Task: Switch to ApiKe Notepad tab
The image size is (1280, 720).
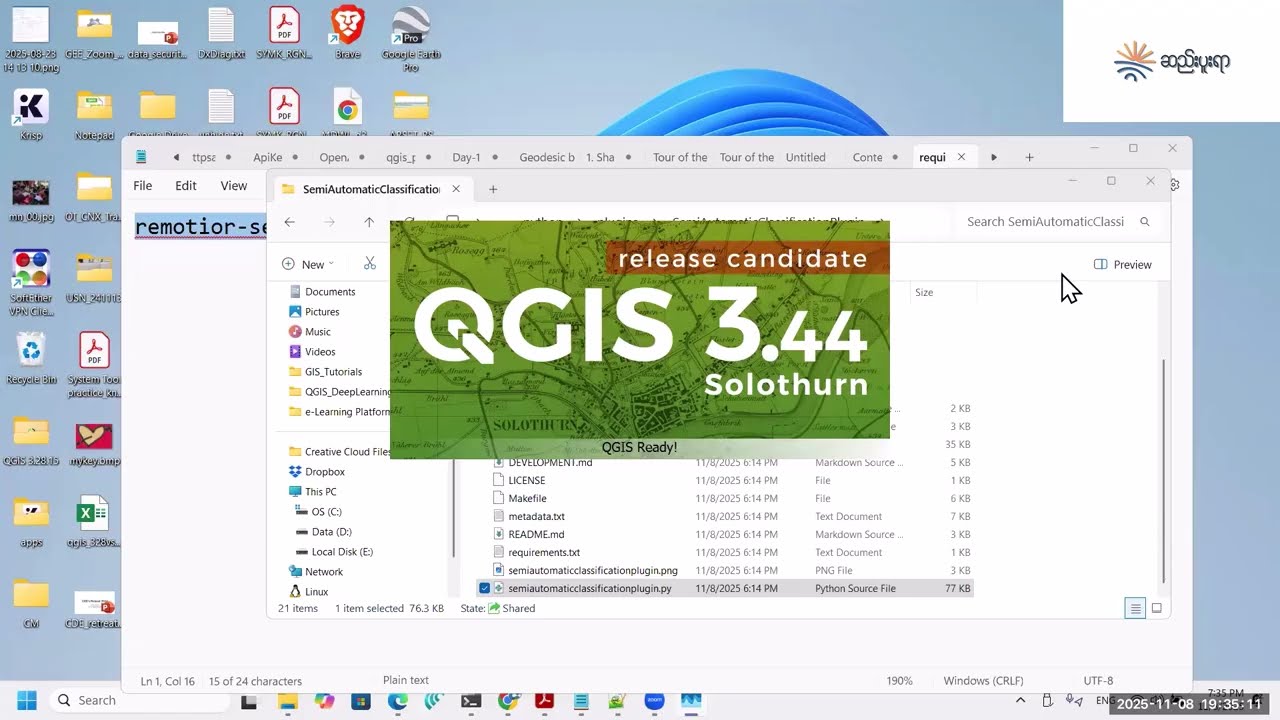Action: pyautogui.click(x=268, y=157)
